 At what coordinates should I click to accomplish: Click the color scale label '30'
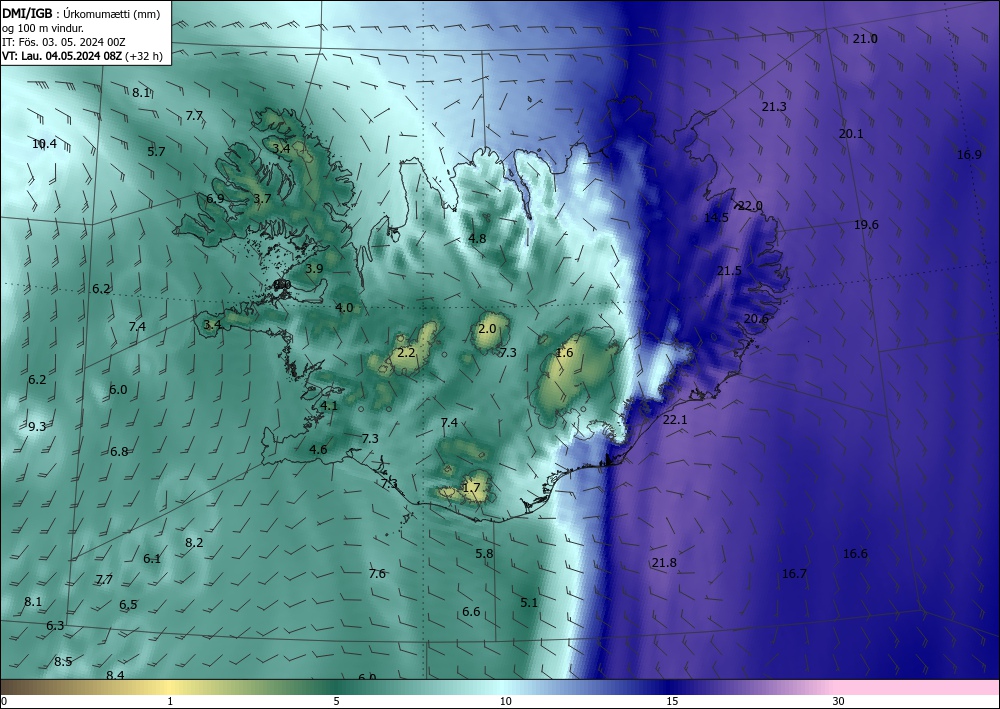point(838,701)
